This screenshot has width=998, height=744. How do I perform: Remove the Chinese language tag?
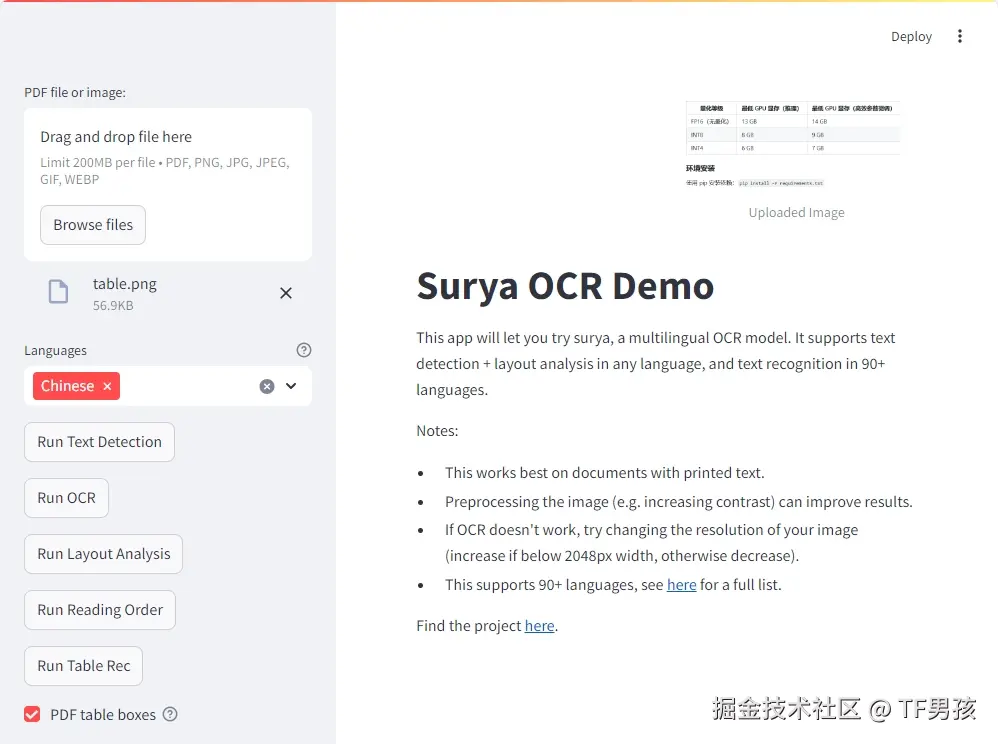107,386
